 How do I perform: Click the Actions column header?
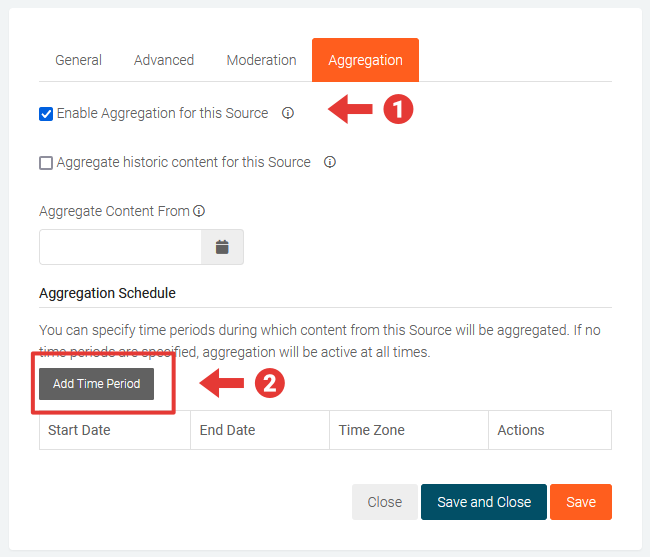pos(521,430)
